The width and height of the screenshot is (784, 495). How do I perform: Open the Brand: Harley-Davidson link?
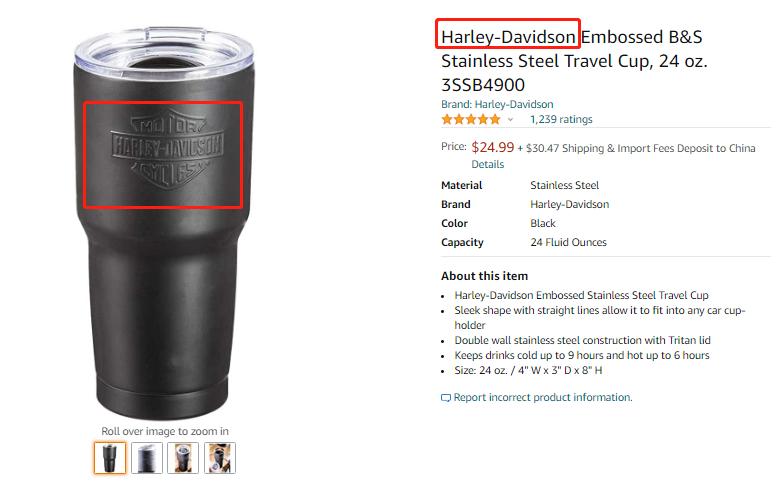(x=497, y=104)
